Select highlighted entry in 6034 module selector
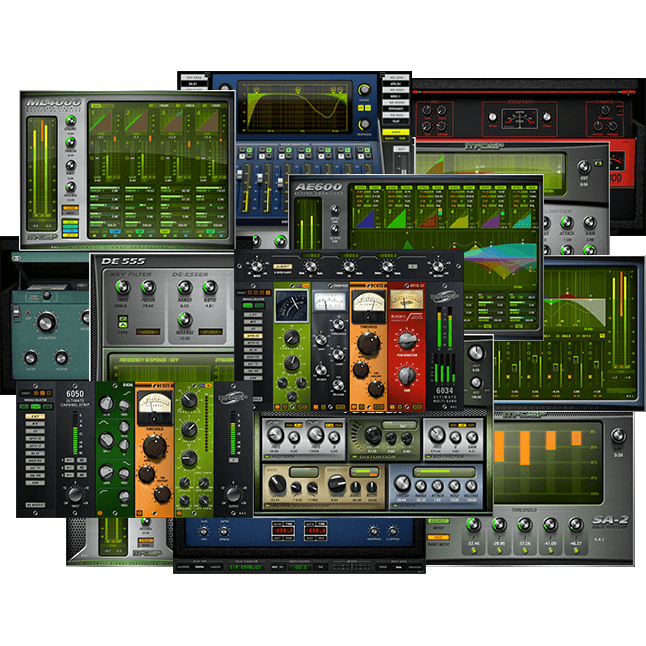Viewport: 646px width, 646px height. (253, 336)
